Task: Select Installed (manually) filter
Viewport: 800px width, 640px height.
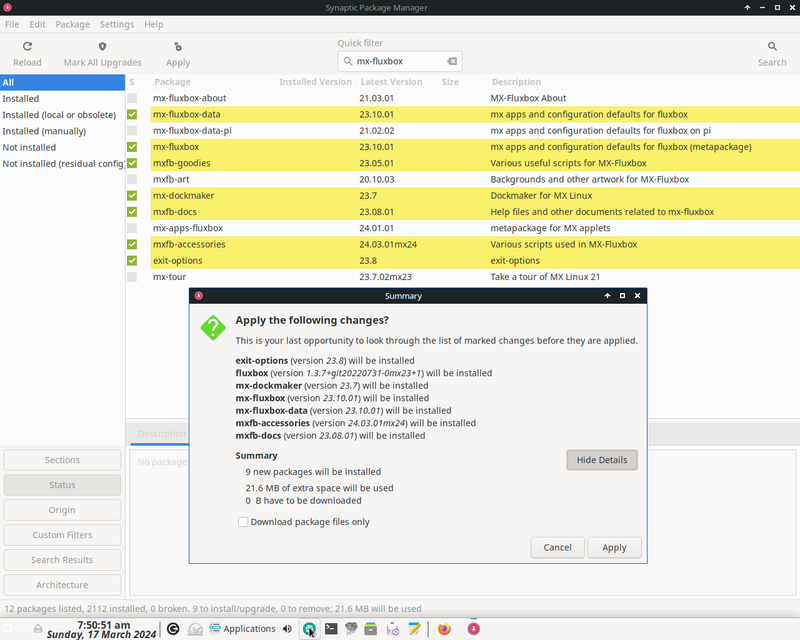Action: (62, 131)
